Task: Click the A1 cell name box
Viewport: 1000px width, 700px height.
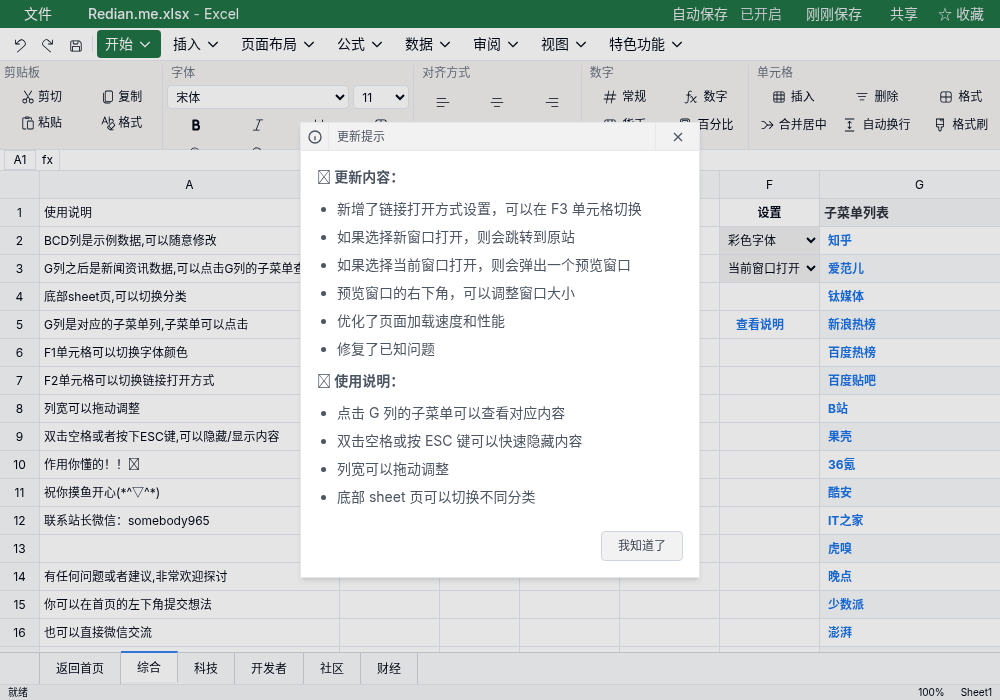Action: (20, 160)
